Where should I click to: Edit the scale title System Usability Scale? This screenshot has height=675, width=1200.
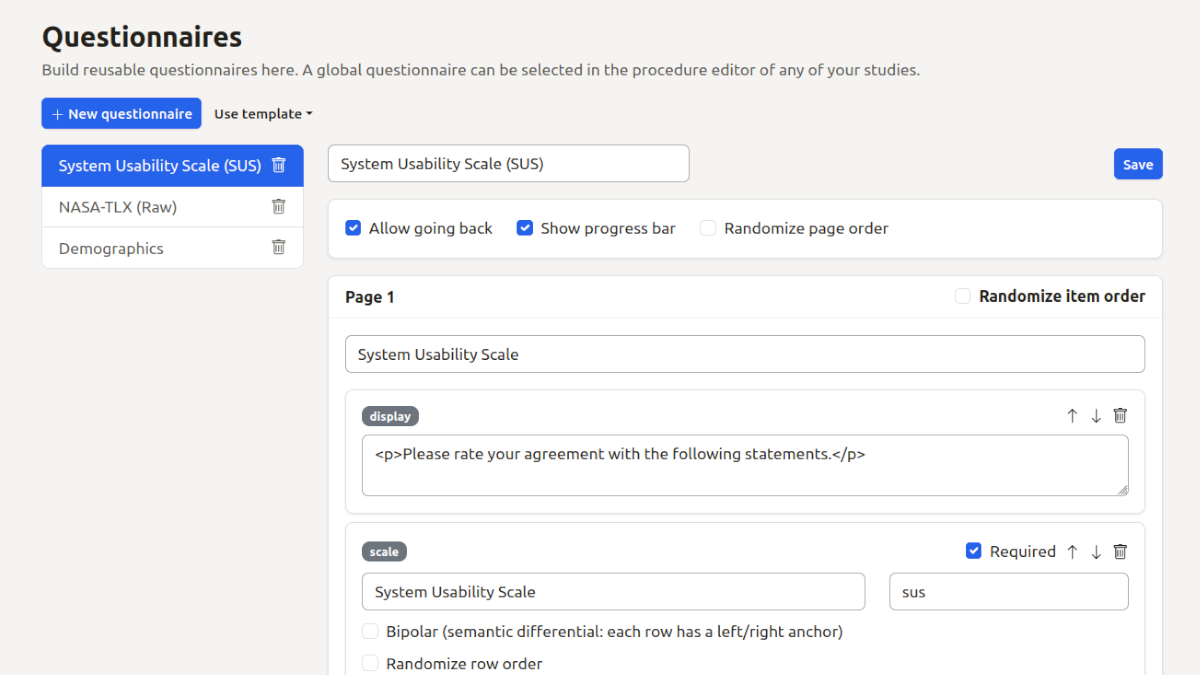click(613, 592)
